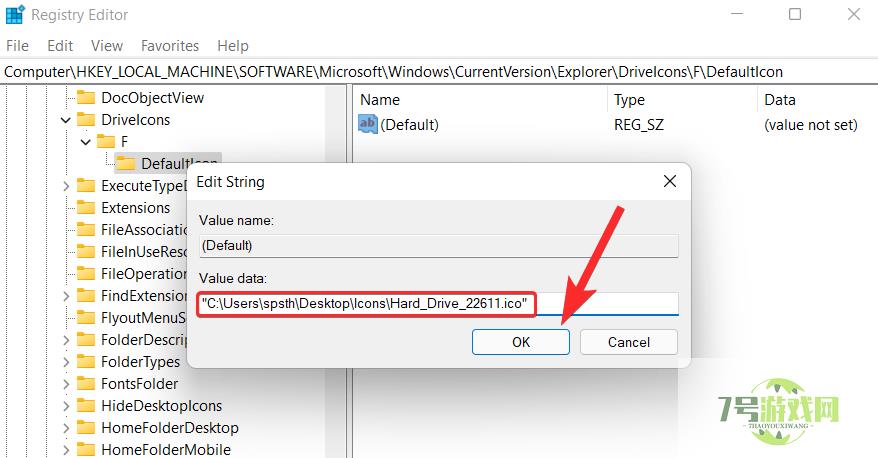Image resolution: width=878 pixels, height=458 pixels.
Task: Click the Registry Editor app icon
Action: click(13, 15)
